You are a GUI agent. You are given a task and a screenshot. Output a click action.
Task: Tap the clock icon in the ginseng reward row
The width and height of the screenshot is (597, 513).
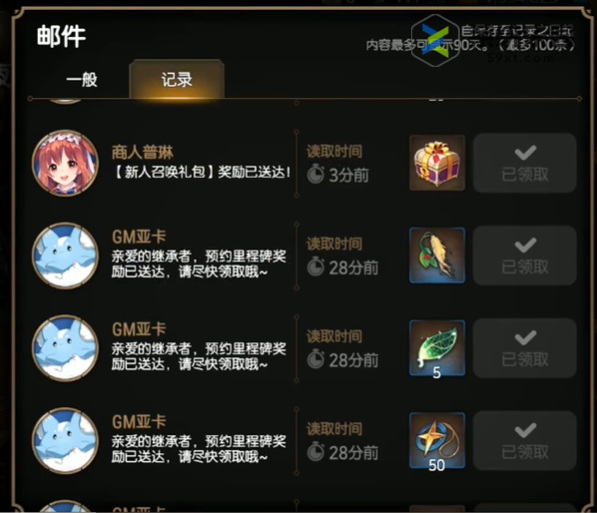(315, 267)
